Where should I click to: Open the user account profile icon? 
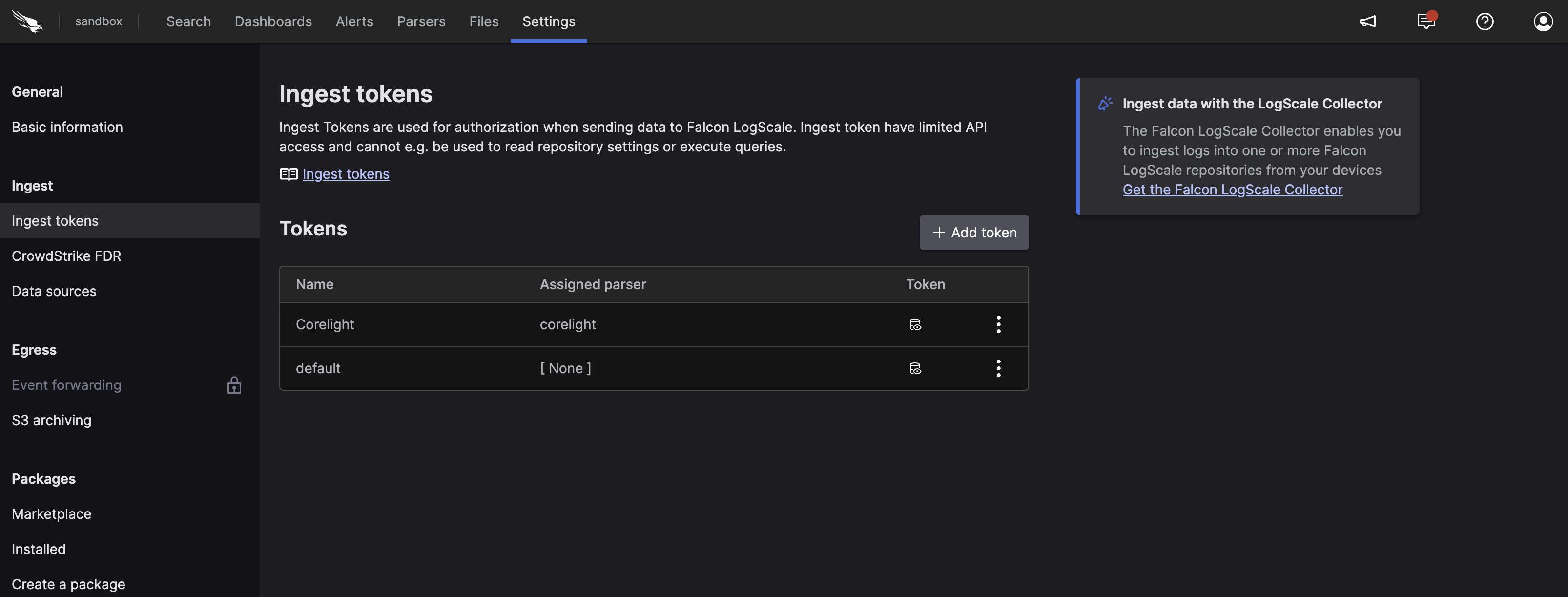1543,22
